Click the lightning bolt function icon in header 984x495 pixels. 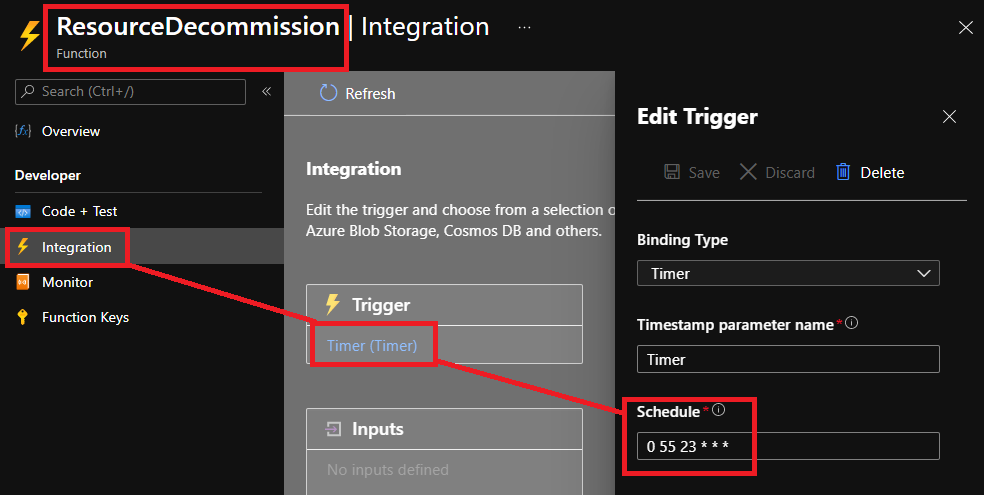point(29,35)
